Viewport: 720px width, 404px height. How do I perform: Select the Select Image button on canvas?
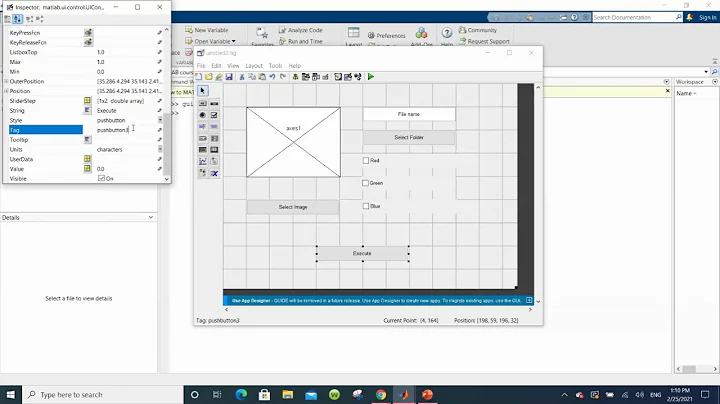[x=293, y=207]
